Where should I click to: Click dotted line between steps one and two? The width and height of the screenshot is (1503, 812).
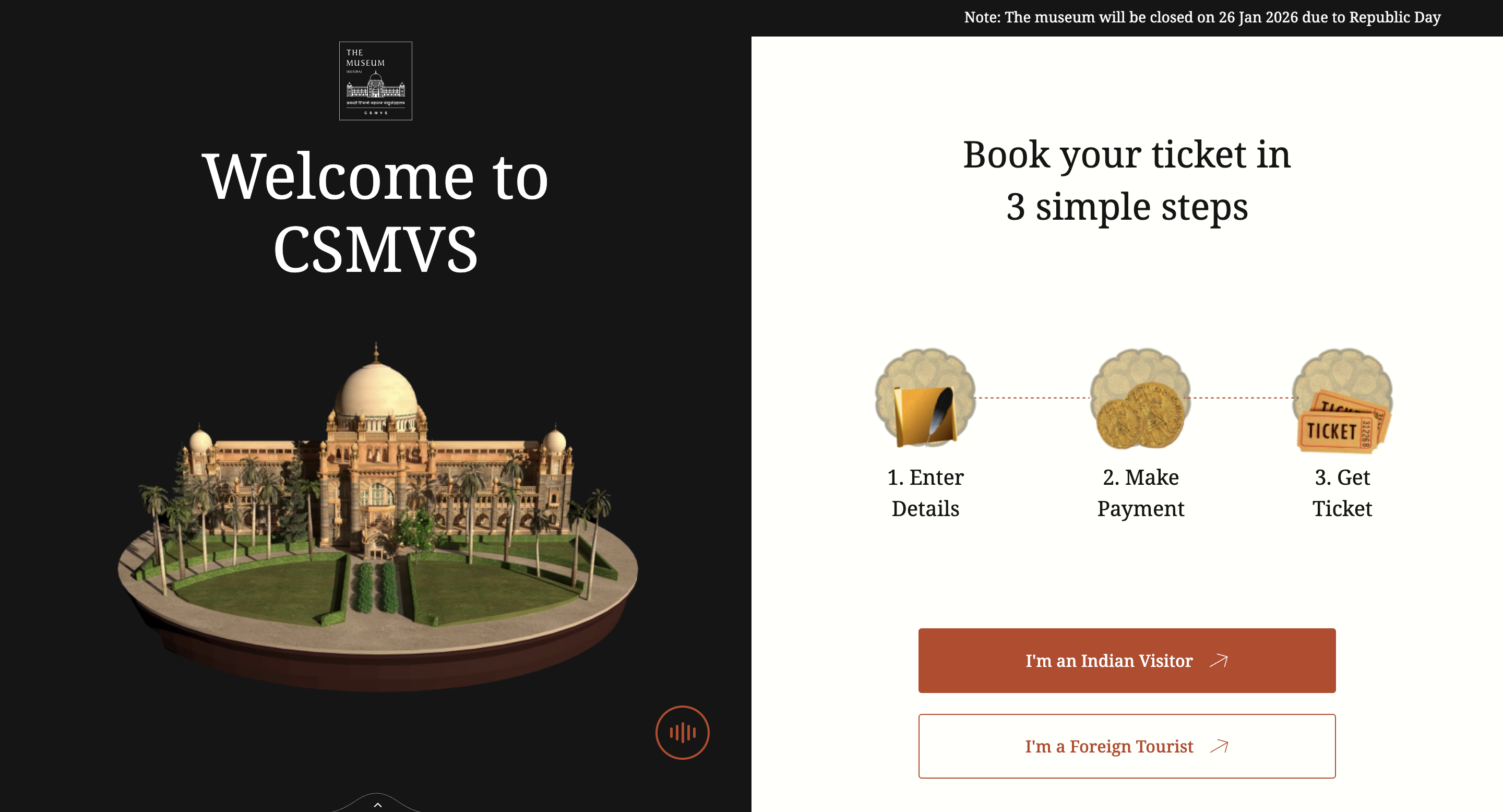tap(1033, 398)
